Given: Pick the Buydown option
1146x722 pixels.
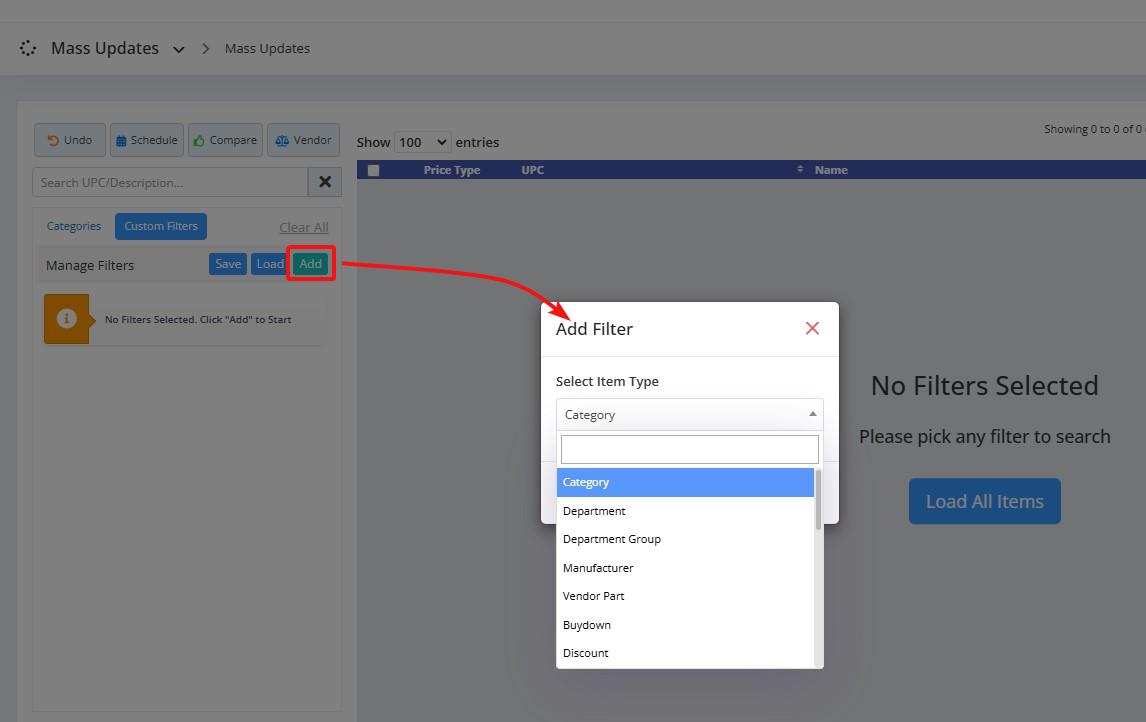Looking at the screenshot, I should [685, 625].
